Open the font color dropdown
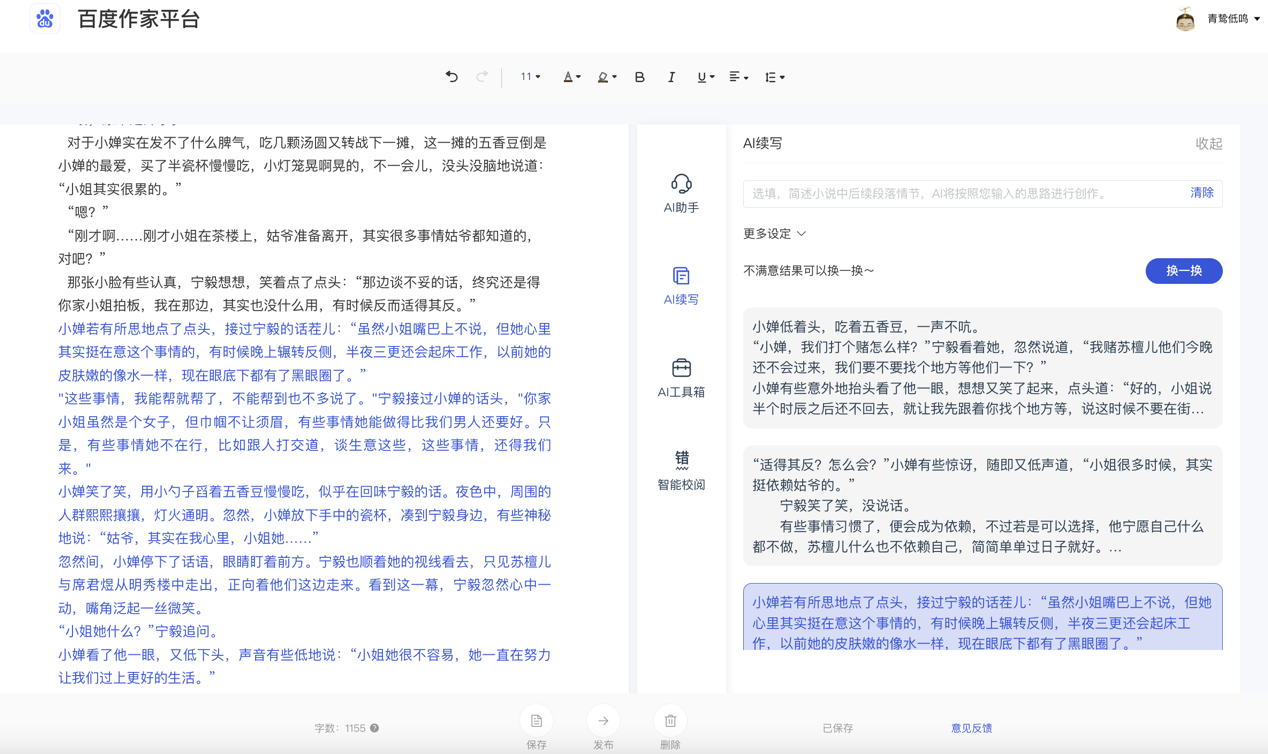 pos(571,77)
